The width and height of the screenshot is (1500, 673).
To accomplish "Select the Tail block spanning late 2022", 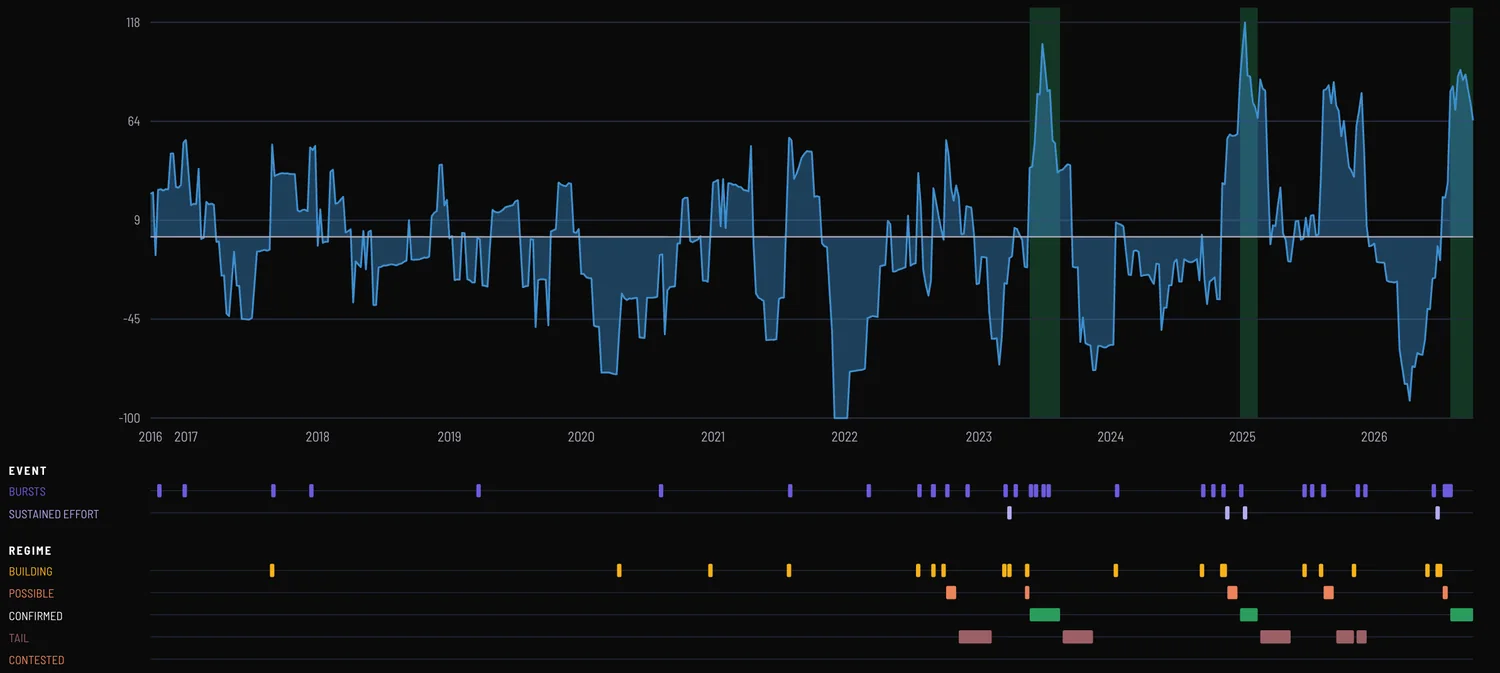I will tap(975, 637).
